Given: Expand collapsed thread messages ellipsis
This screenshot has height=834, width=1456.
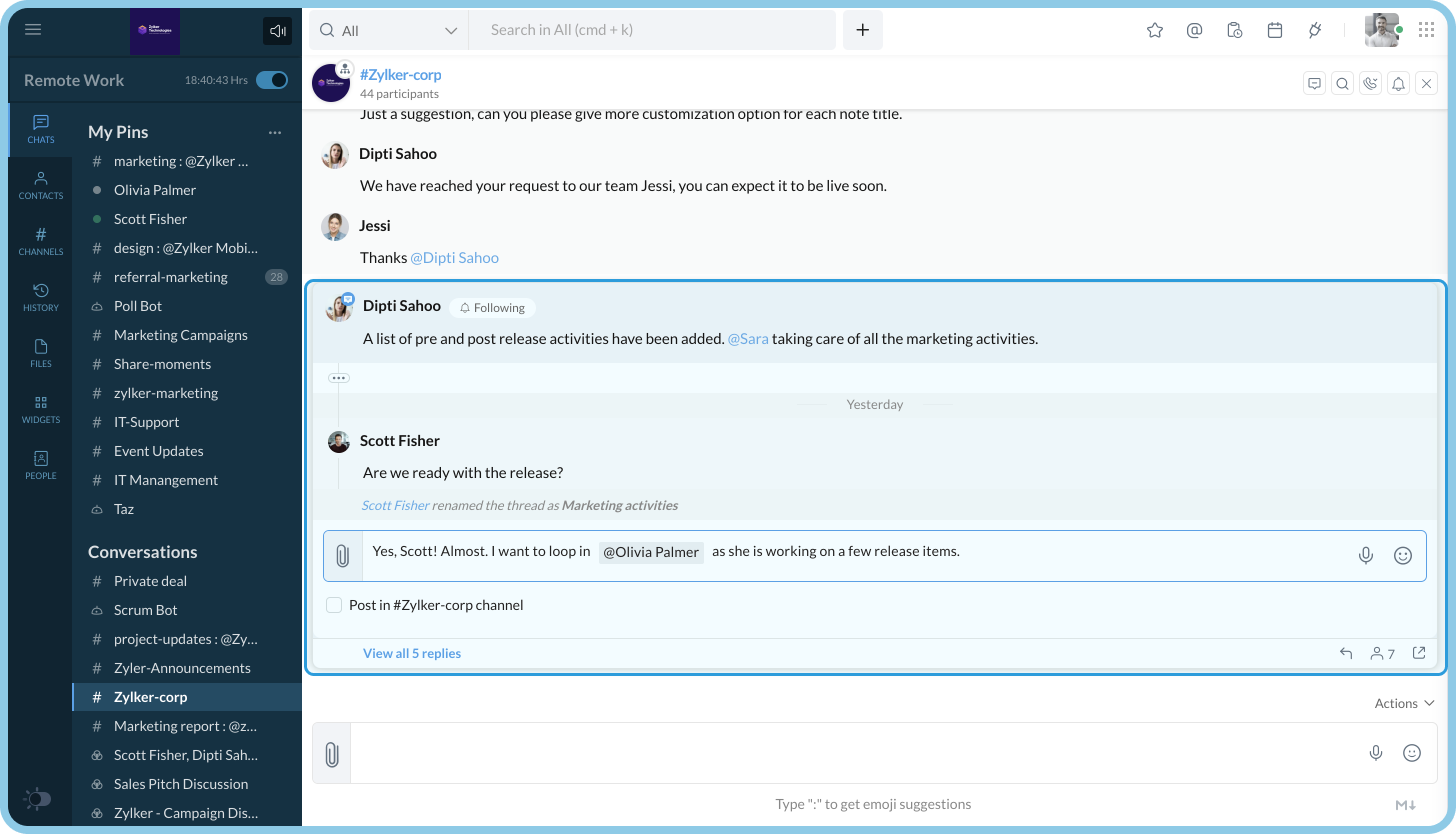Looking at the screenshot, I should click(338, 378).
